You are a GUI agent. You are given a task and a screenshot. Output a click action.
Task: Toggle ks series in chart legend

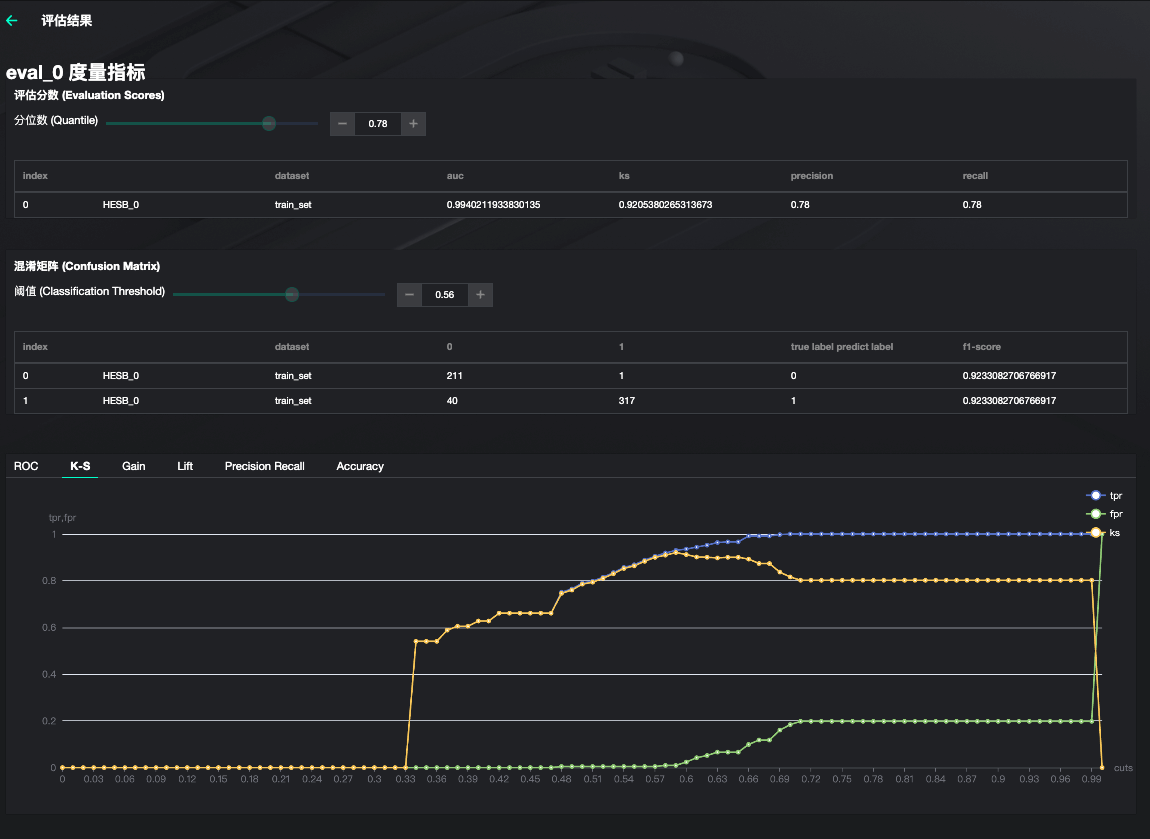point(1104,533)
